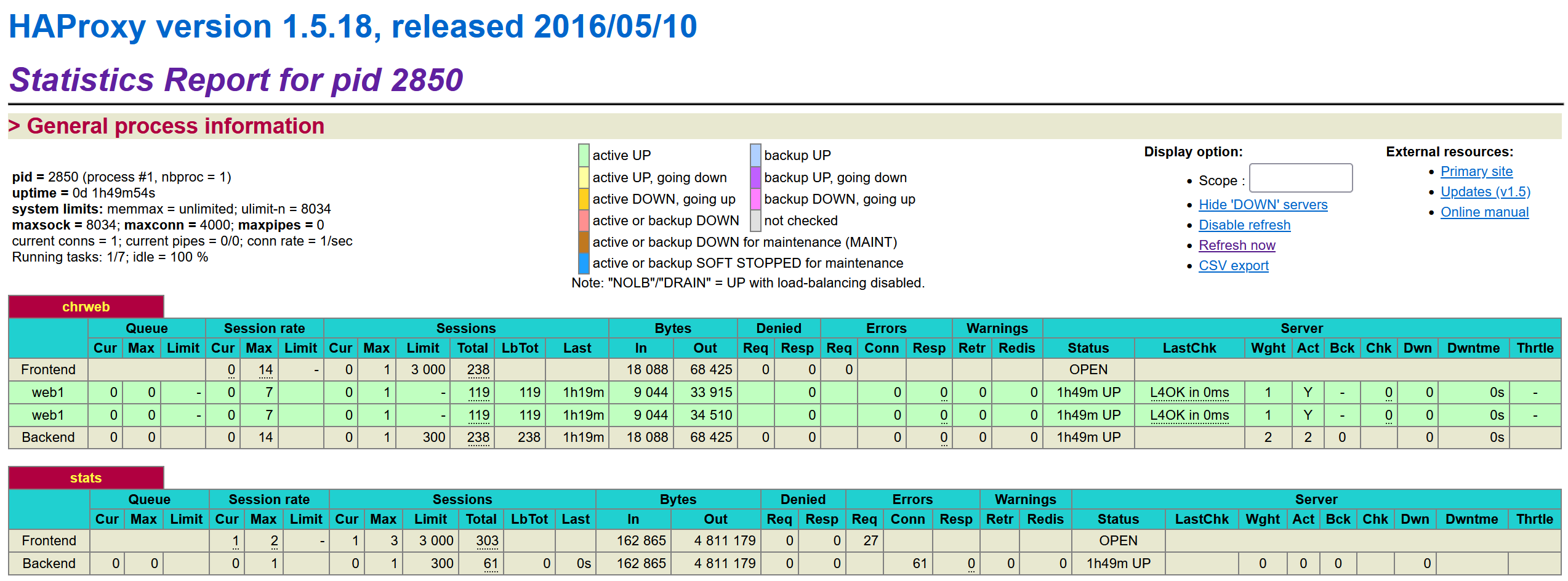Click the chrweb proxy name header
1568x581 pixels.
(86, 307)
